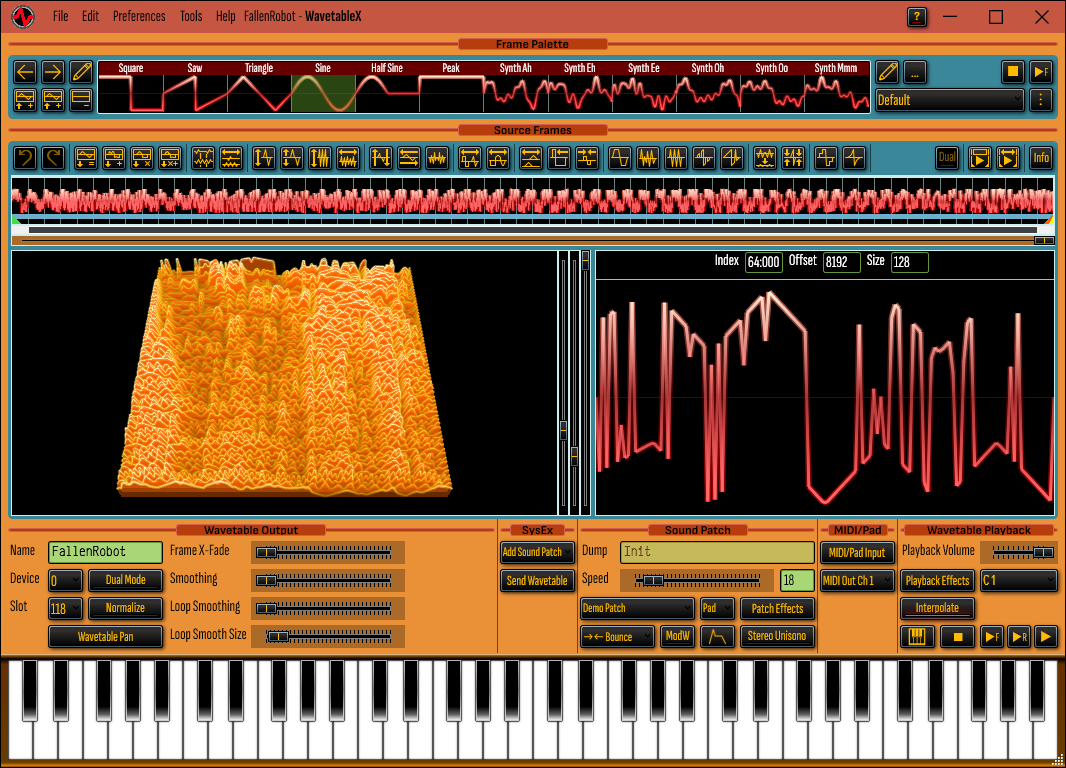Click the Info button in Source Frames toolbar
The height and width of the screenshot is (768, 1066).
1041,158
